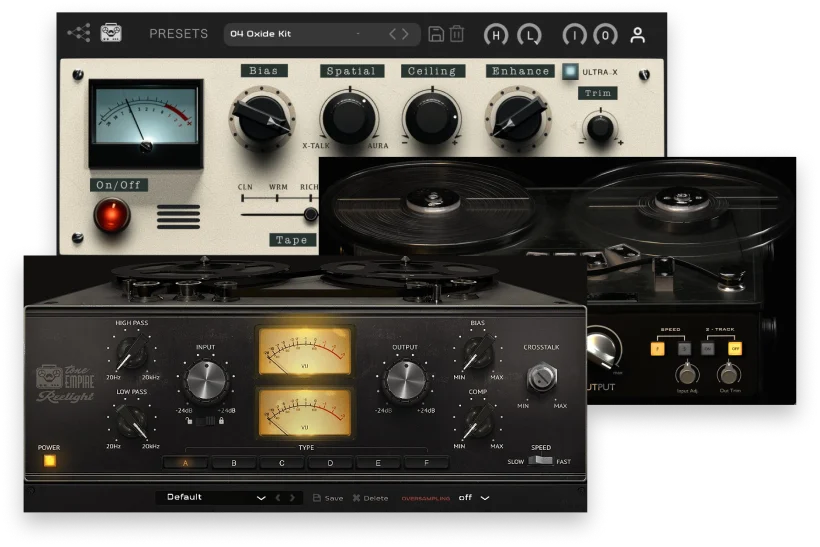Click the COMP knob in Reelight
Viewport: 820px width, 547px height.
coord(478,421)
